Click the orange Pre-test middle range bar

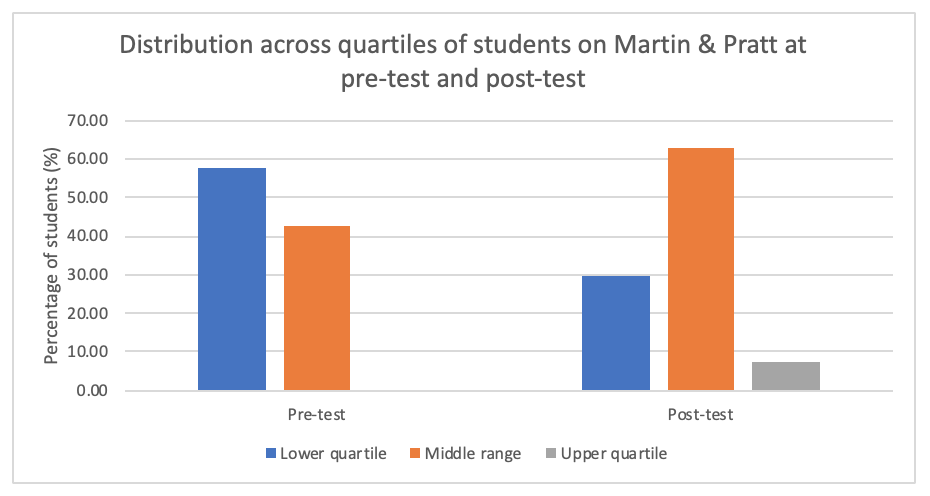[317, 308]
